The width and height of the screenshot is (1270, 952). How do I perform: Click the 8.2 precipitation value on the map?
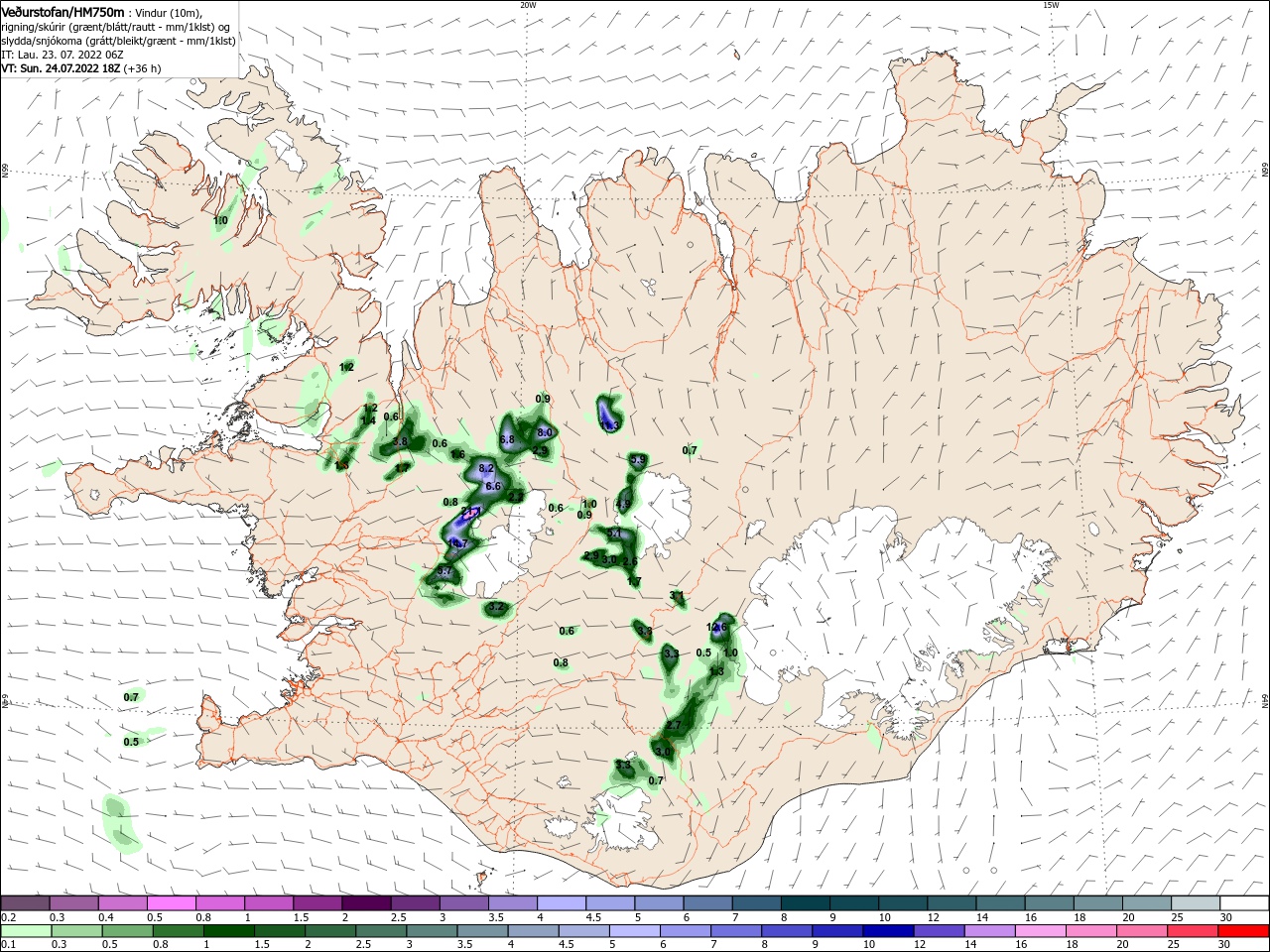(x=486, y=468)
